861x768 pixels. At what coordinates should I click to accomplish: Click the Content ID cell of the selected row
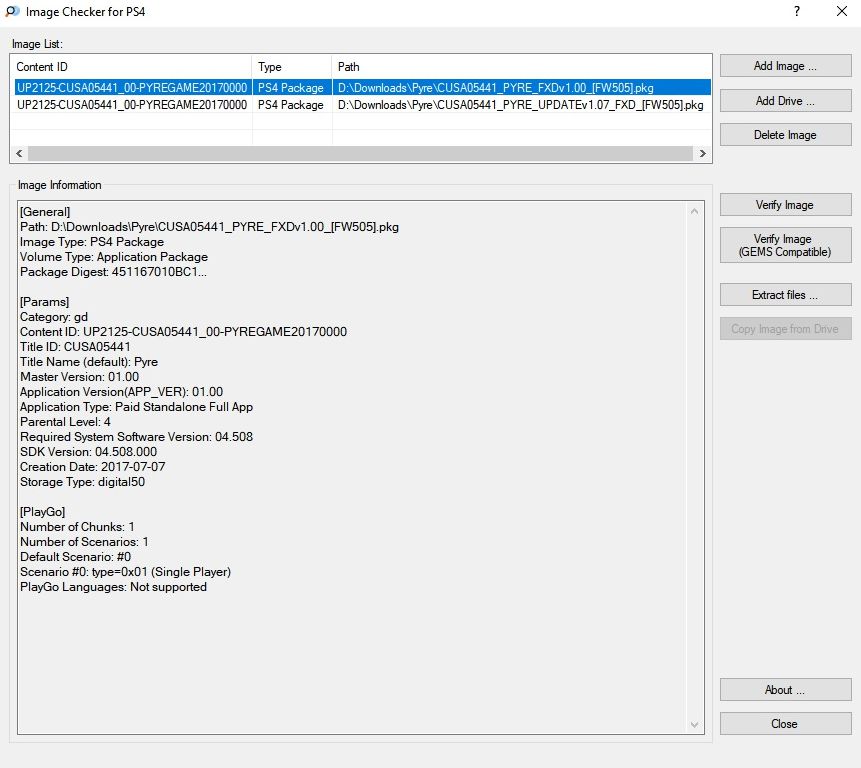(132, 88)
